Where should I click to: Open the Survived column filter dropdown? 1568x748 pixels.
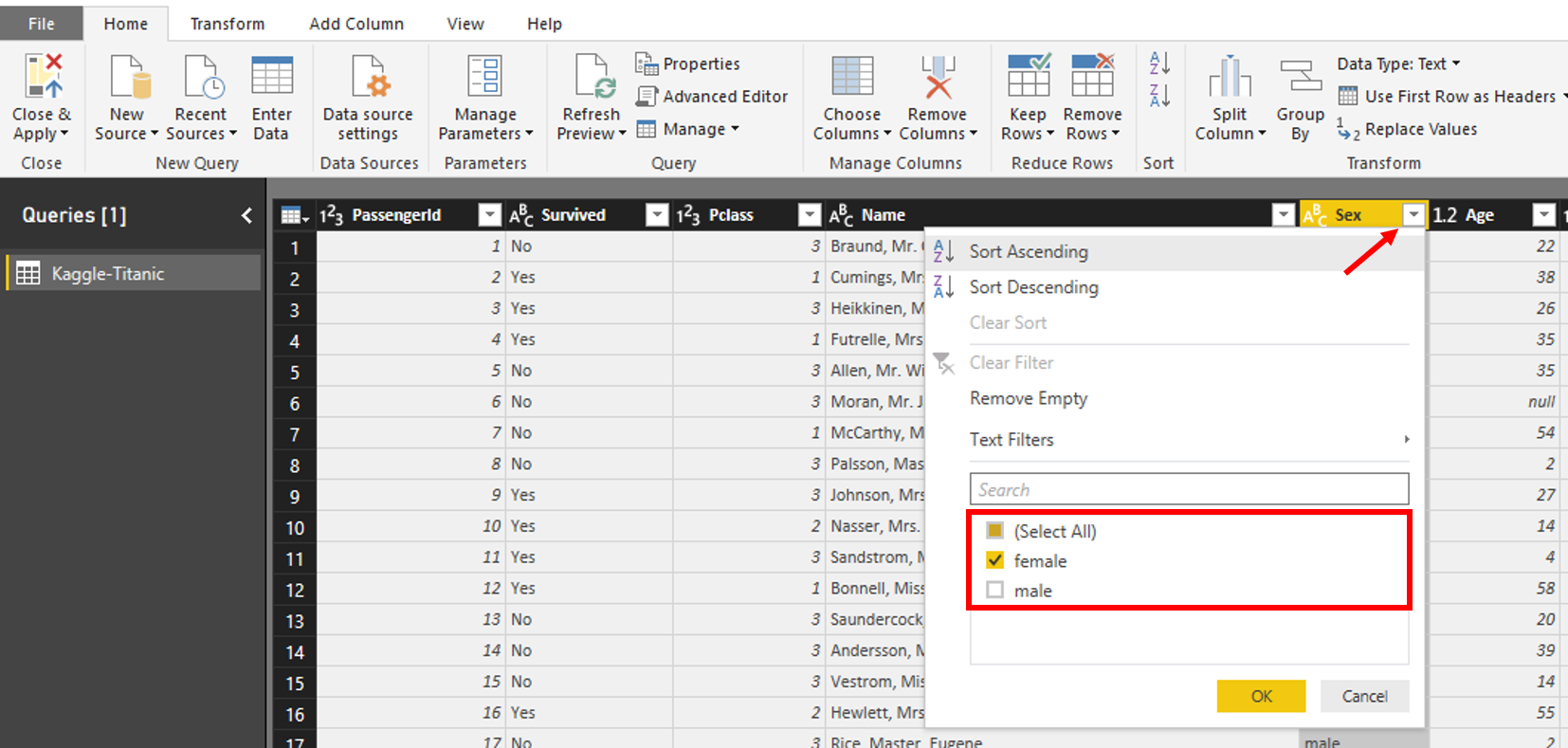pyautogui.click(x=656, y=215)
